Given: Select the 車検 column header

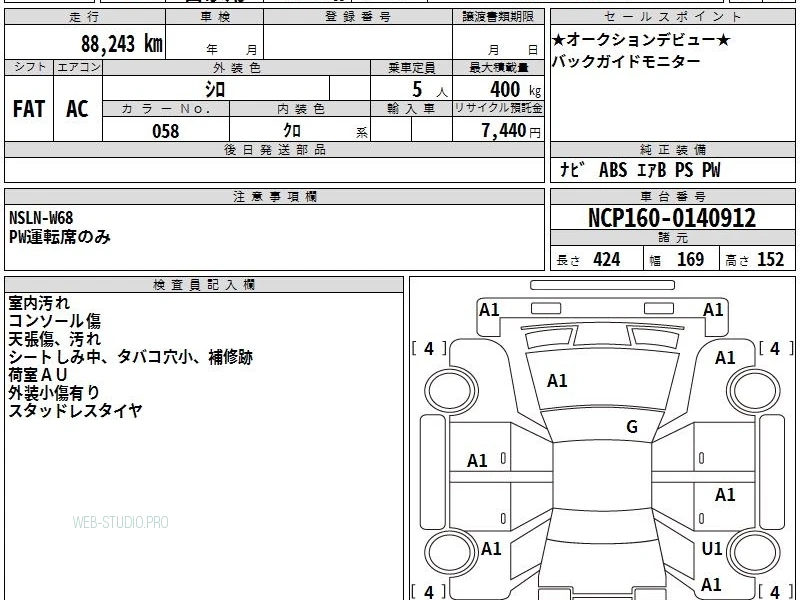Looking at the screenshot, I should pyautogui.click(x=215, y=17).
